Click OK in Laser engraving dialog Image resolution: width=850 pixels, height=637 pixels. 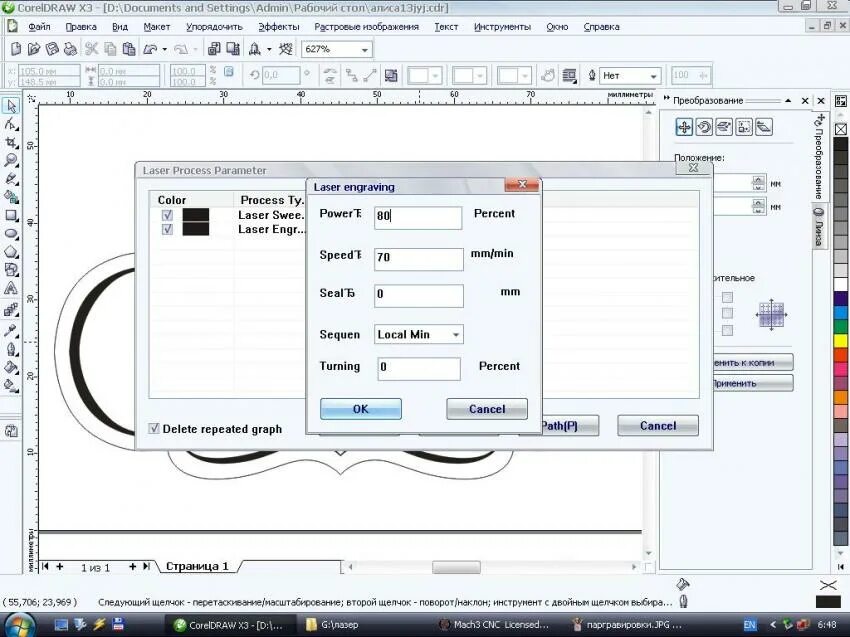pyautogui.click(x=360, y=409)
